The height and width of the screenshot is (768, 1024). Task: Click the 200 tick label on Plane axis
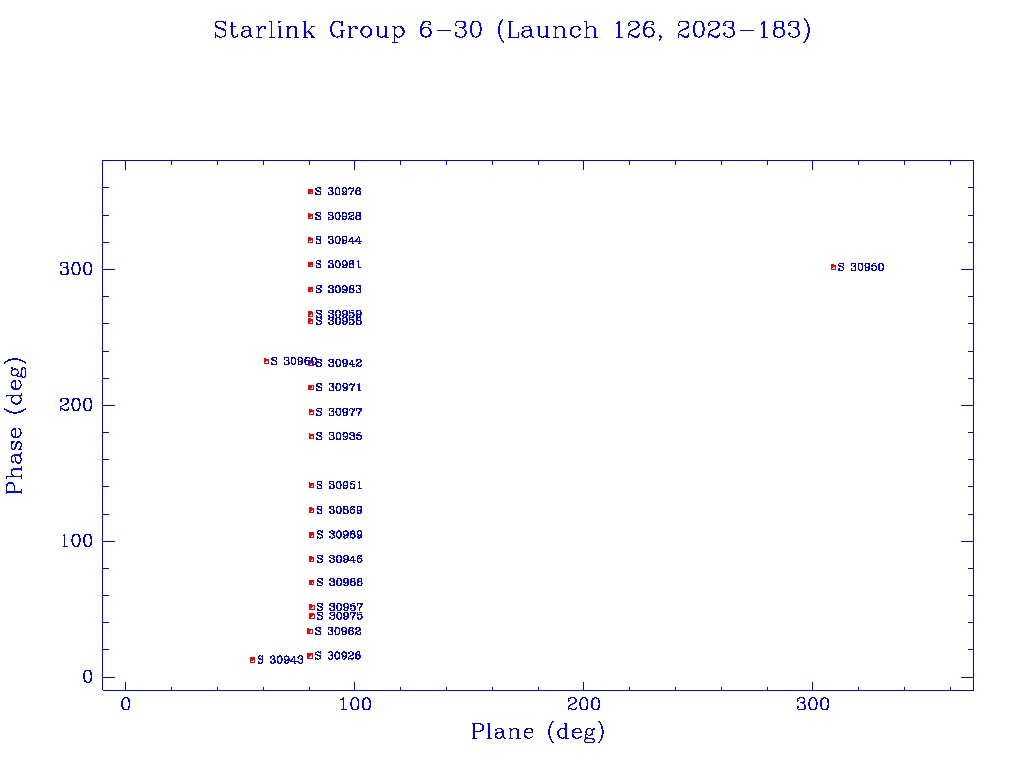point(583,705)
